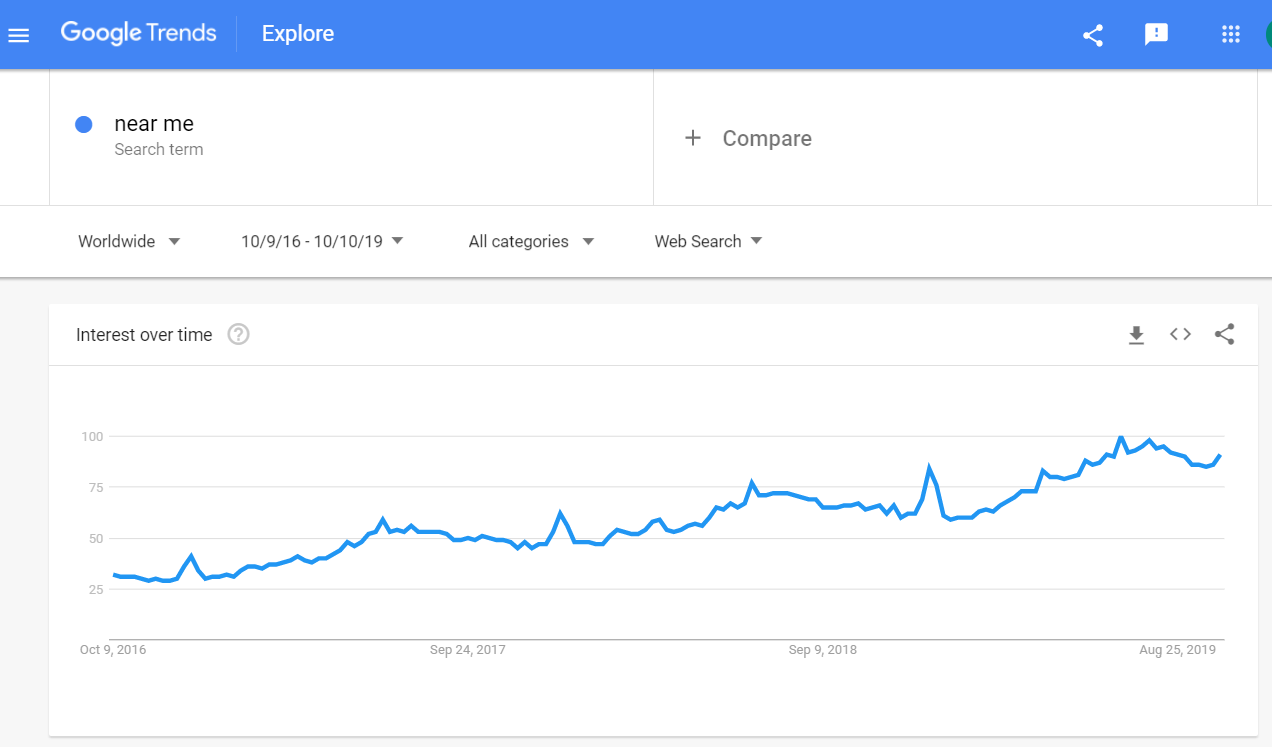
Task: Expand the Worldwide region dropdown
Action: pos(129,241)
